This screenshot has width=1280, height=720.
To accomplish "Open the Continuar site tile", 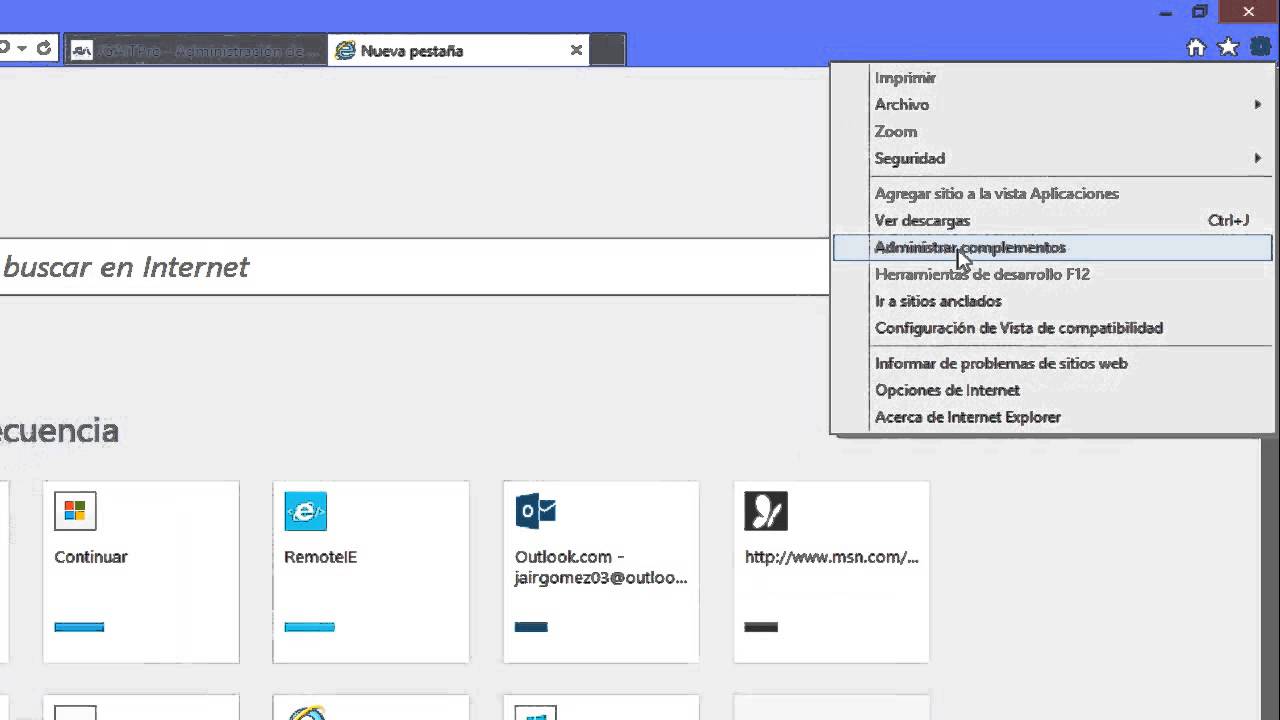I will pyautogui.click(x=141, y=572).
